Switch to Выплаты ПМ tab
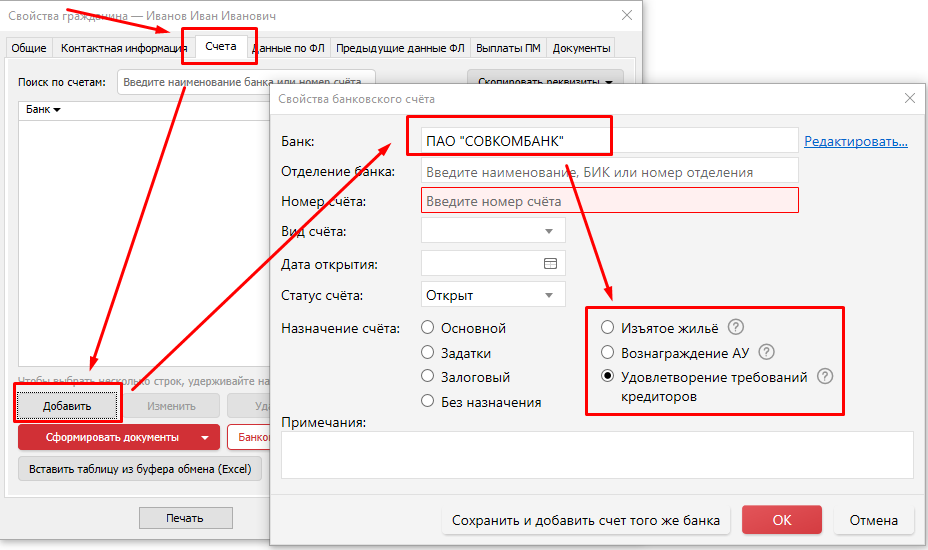This screenshot has width=928, height=550. tap(508, 48)
